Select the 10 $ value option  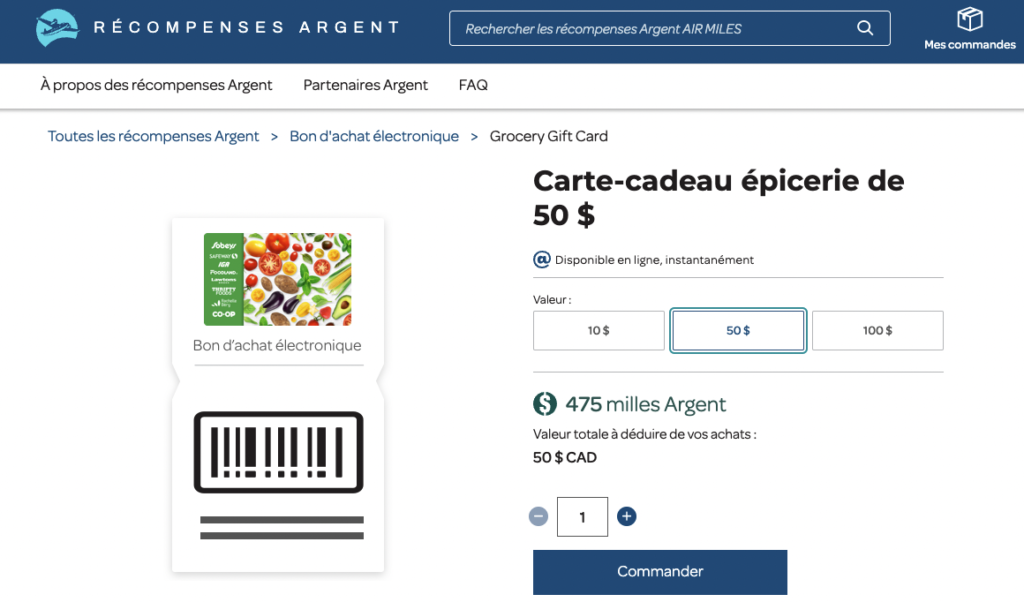coord(598,330)
